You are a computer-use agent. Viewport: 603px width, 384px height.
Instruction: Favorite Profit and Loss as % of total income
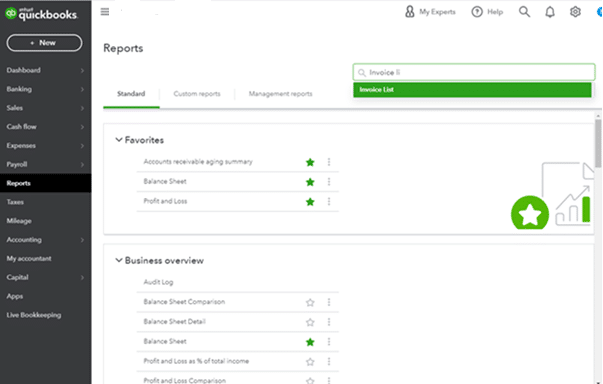(x=310, y=362)
